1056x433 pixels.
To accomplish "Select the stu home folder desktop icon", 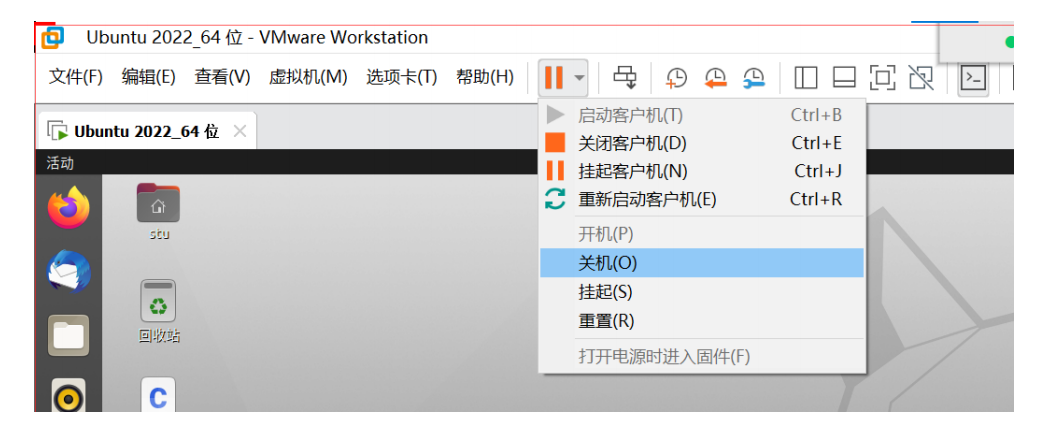I will tap(159, 211).
